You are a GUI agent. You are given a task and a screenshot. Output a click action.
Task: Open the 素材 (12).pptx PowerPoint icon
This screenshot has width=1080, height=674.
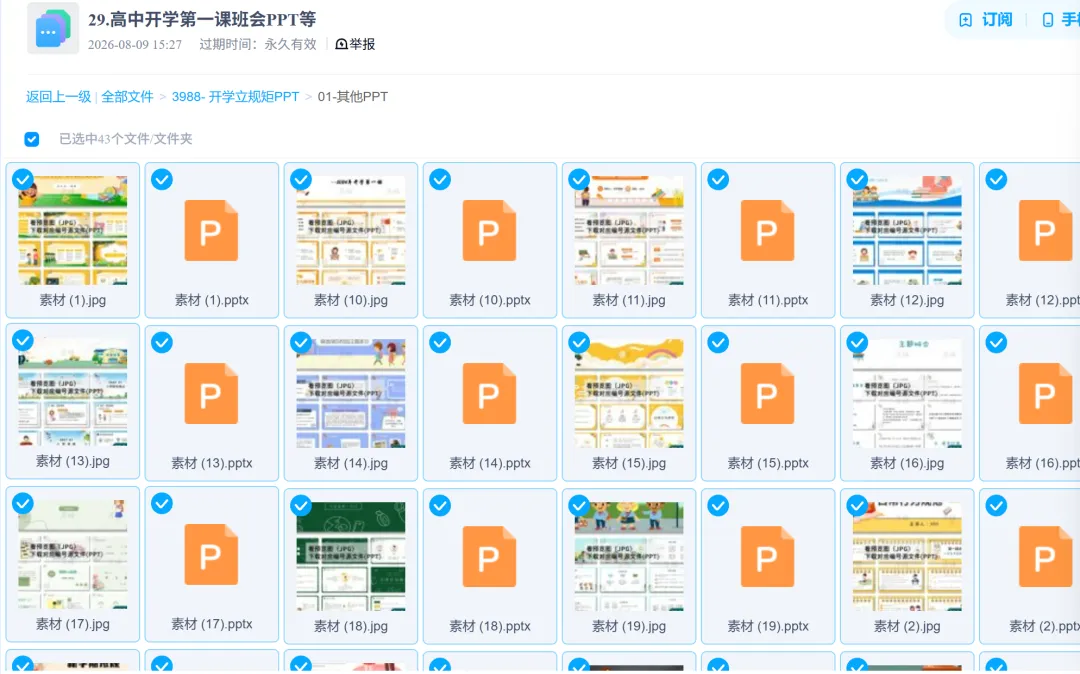[x=1046, y=231]
